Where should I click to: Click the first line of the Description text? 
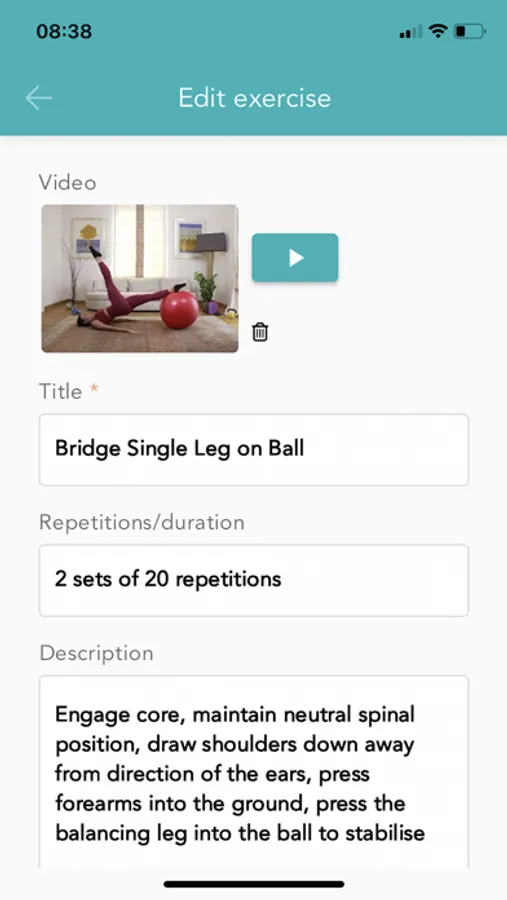click(234, 716)
